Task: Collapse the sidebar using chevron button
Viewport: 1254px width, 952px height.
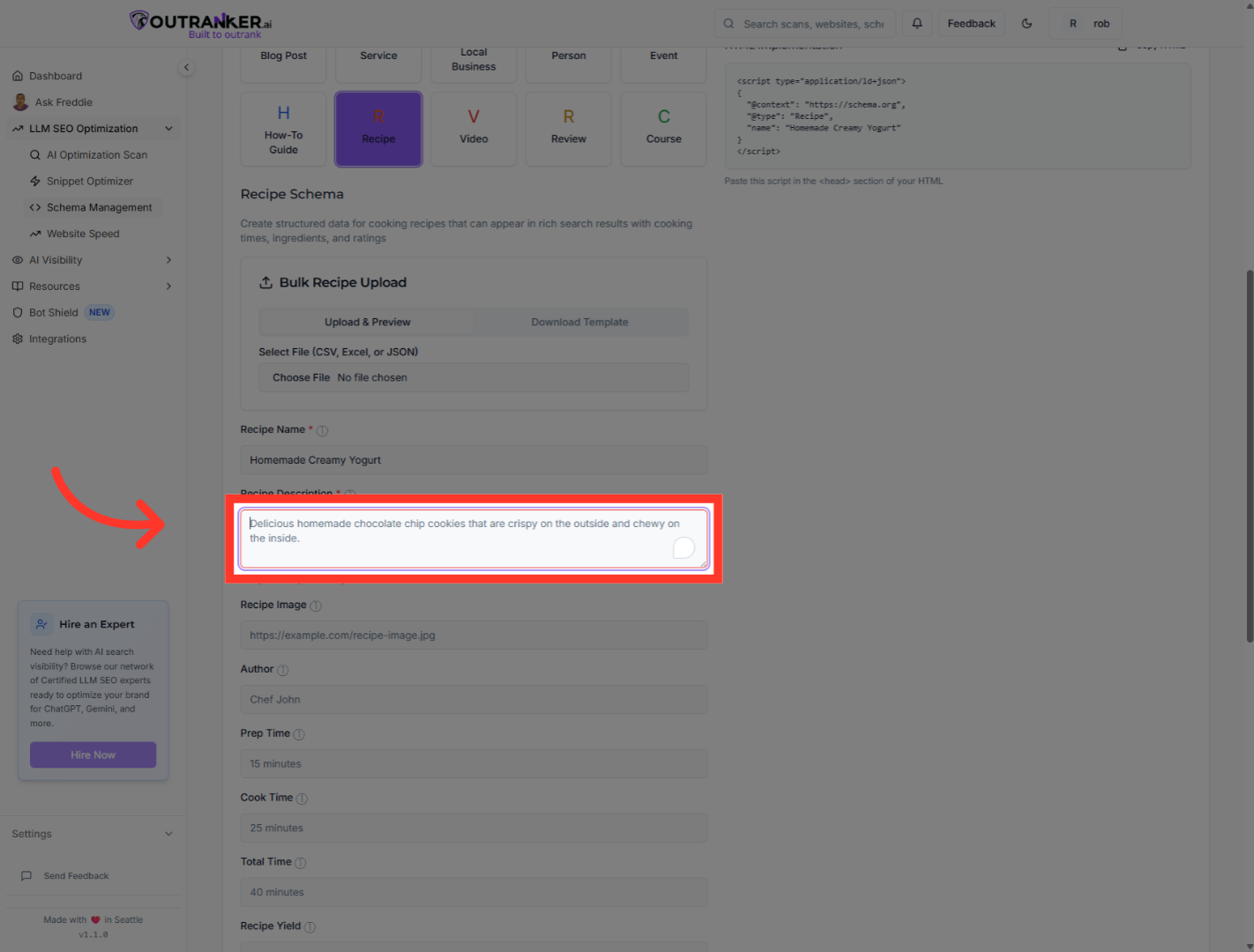Action: click(186, 68)
